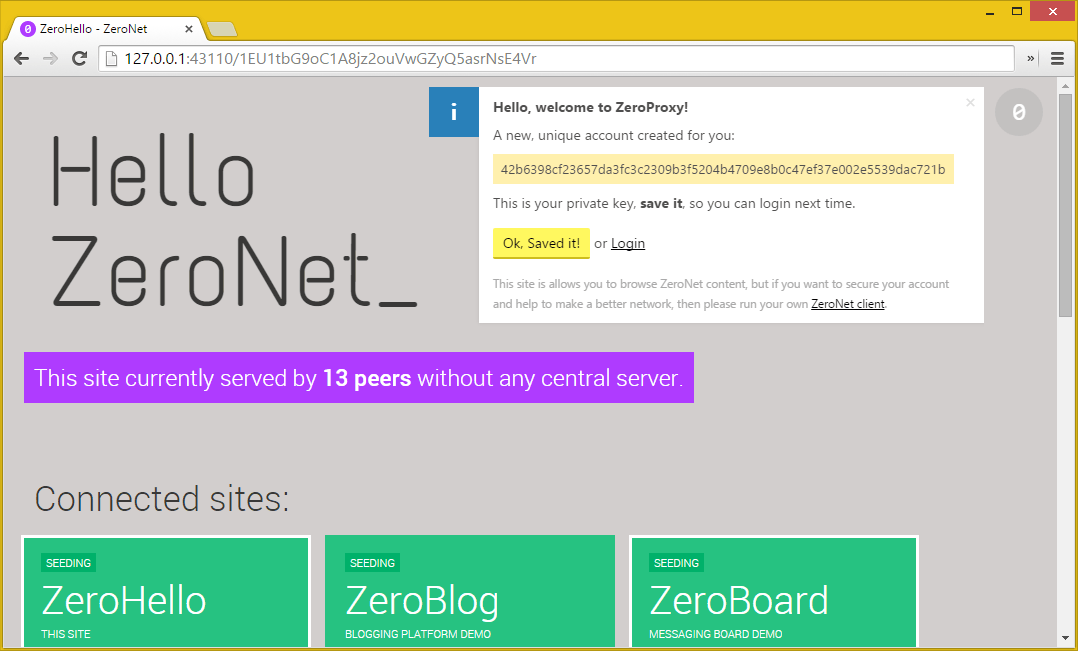This screenshot has height=651, width=1078.
Task: Click the Connected sites: heading
Action: point(162,498)
